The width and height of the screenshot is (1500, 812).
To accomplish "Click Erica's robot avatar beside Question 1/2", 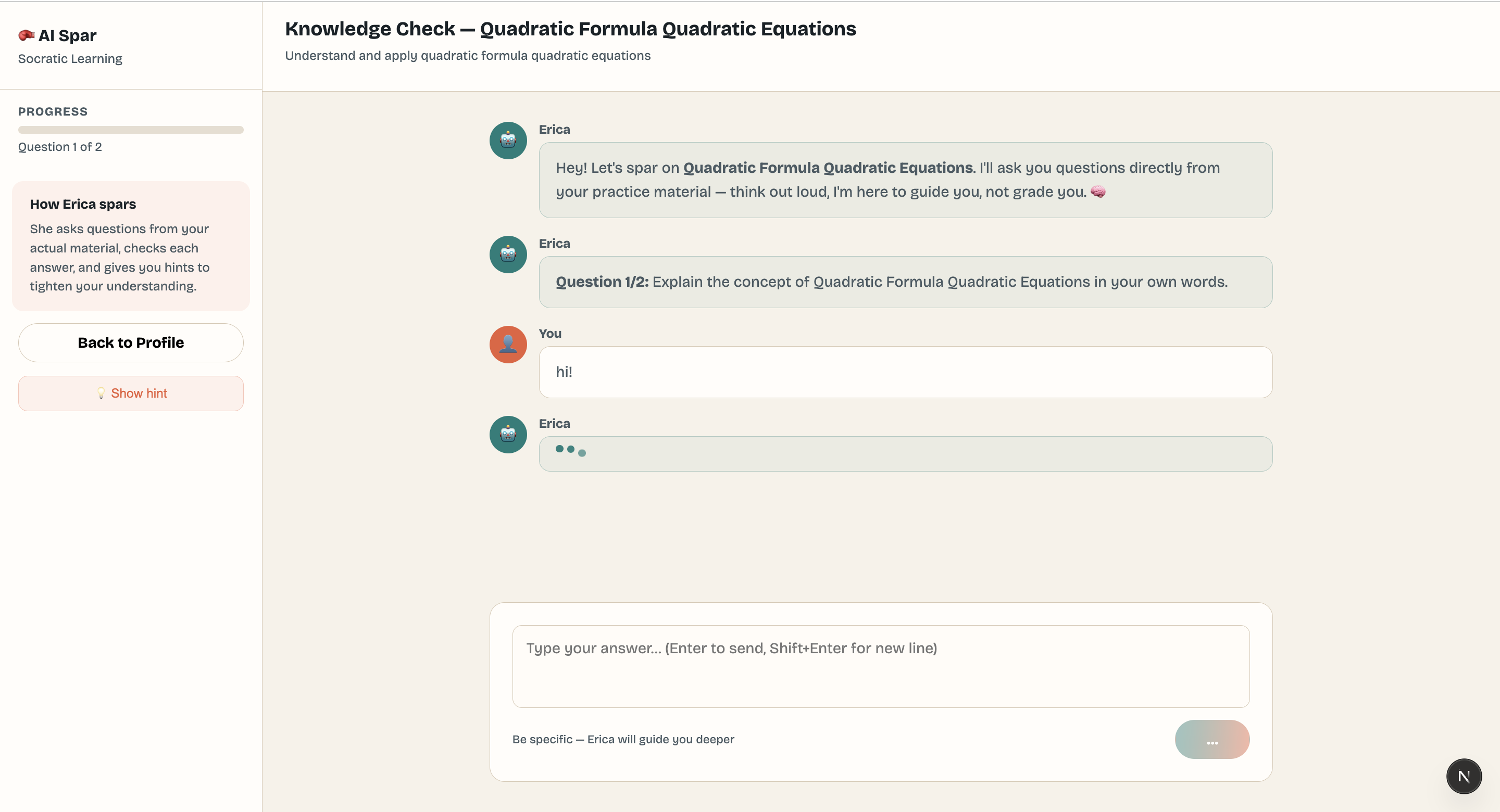I will coord(508,255).
